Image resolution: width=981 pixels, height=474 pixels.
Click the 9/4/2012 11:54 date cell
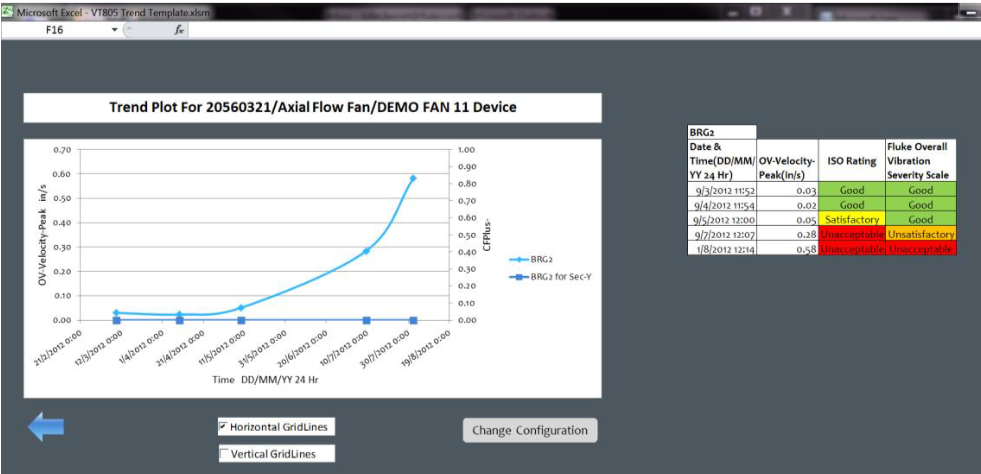pyautogui.click(x=722, y=204)
